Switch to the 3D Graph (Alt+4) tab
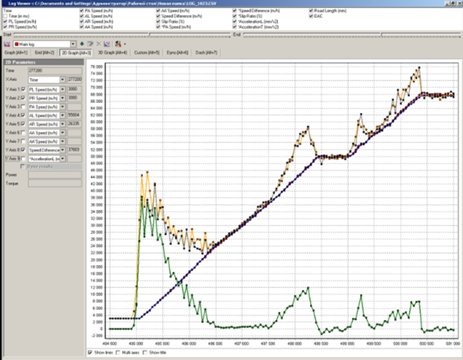 click(x=112, y=53)
